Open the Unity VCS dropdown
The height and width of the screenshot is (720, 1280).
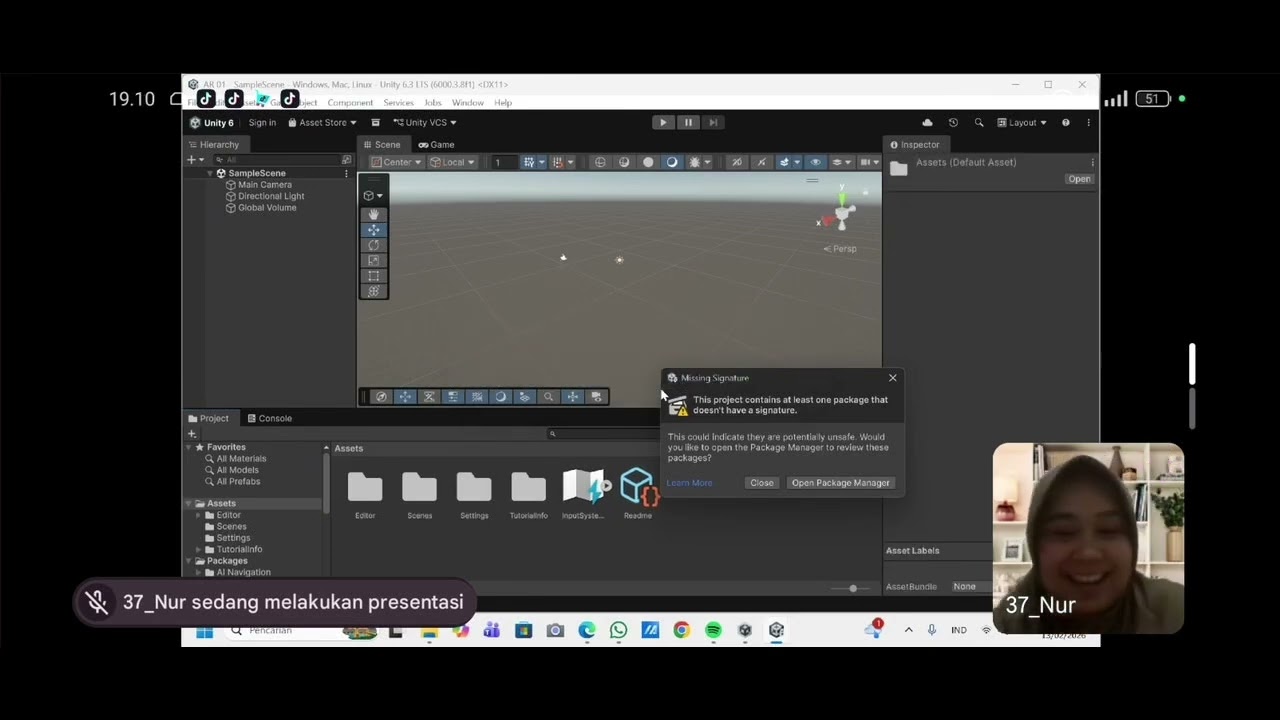pos(425,122)
